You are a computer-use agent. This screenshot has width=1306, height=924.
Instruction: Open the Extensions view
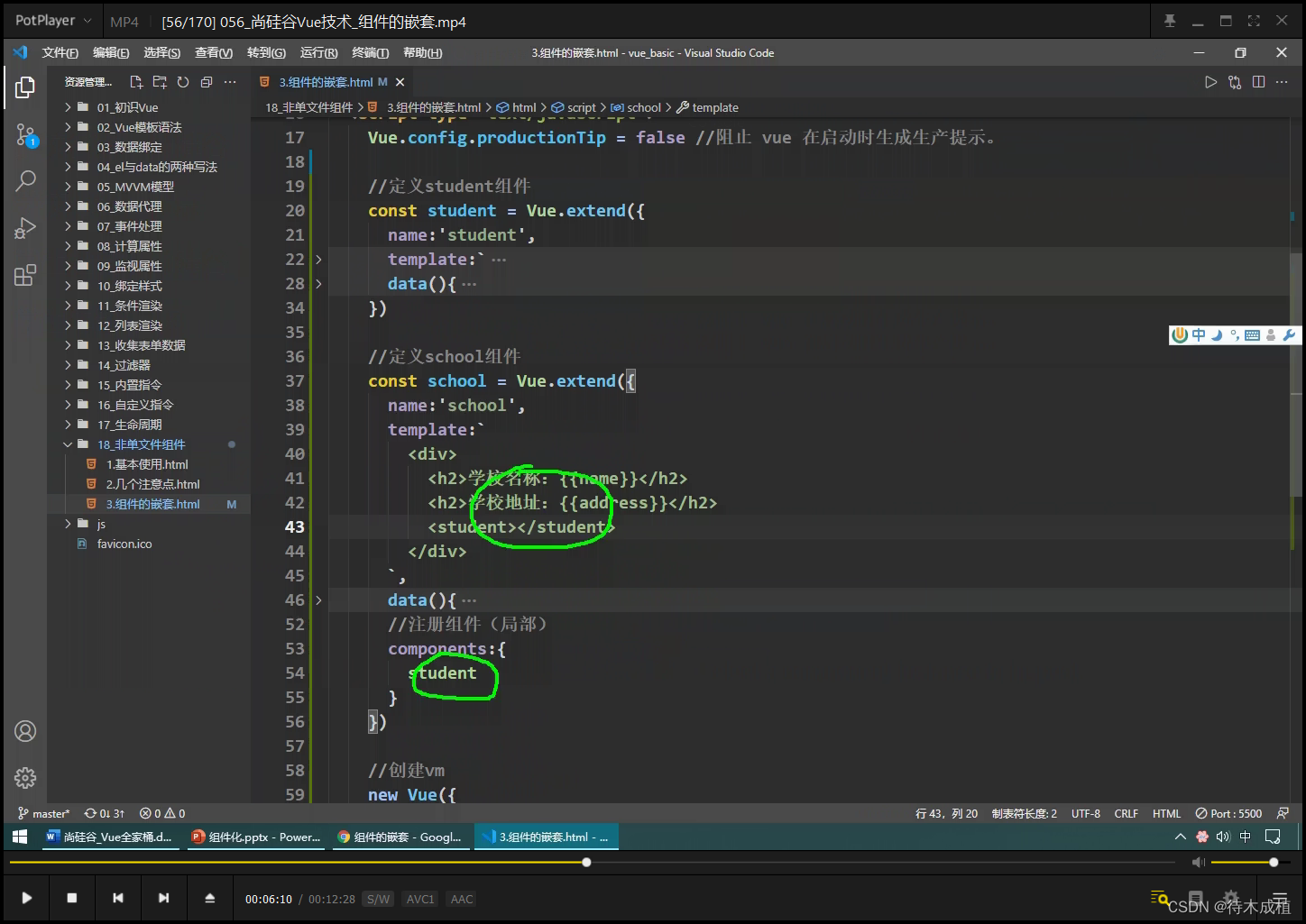click(25, 275)
